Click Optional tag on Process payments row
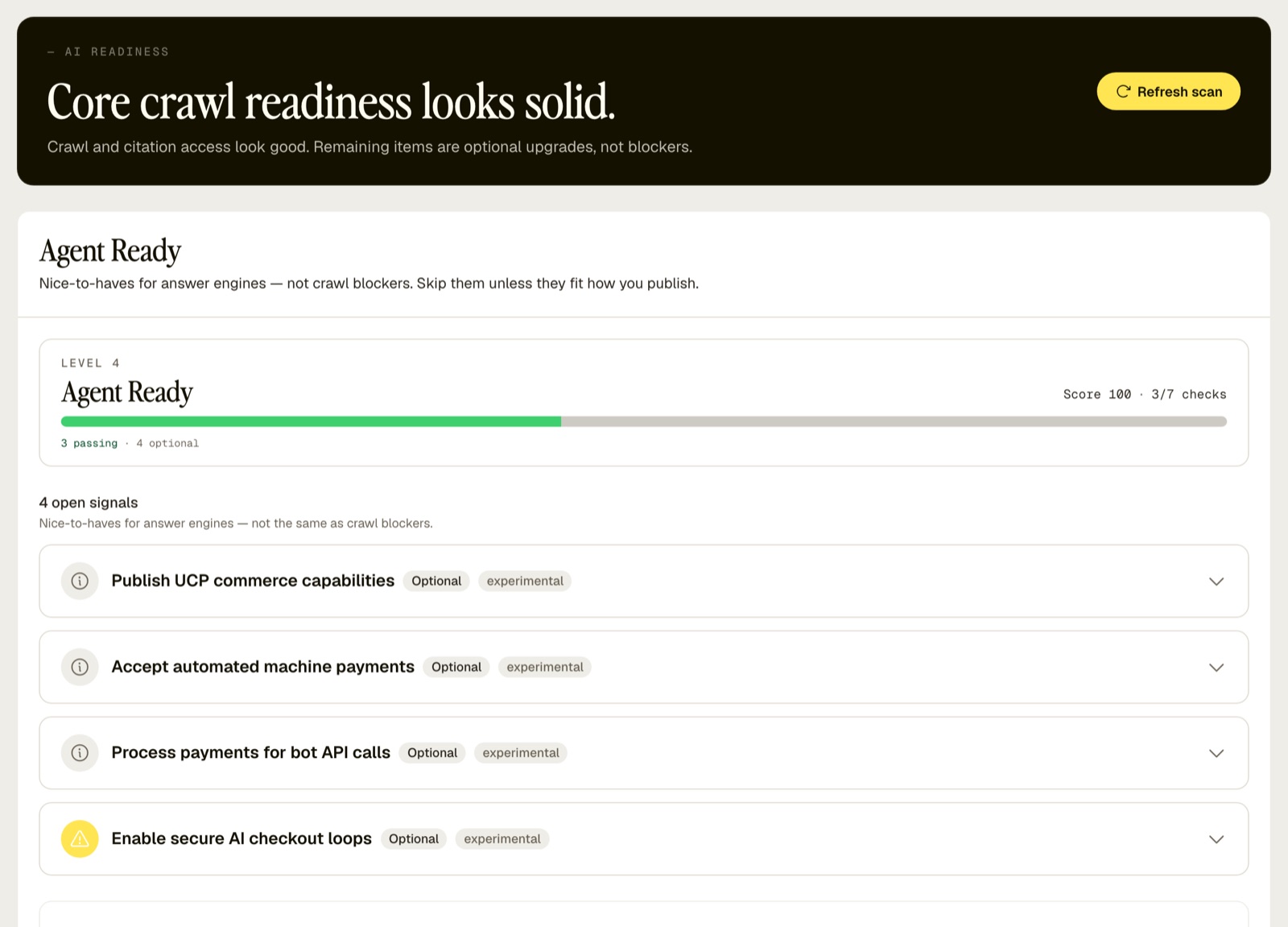The width and height of the screenshot is (1288, 927). tap(432, 753)
